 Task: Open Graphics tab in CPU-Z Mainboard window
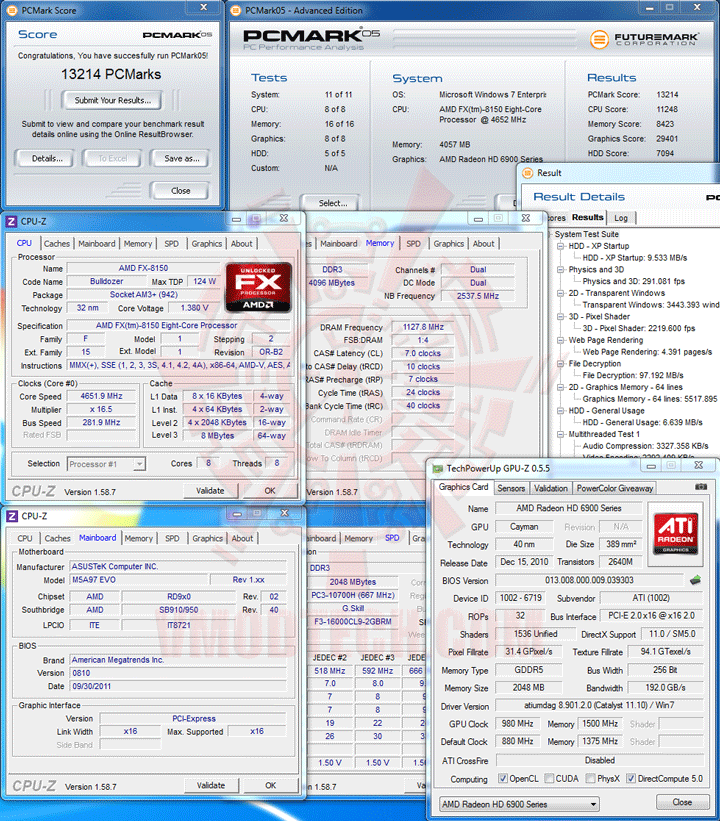tap(207, 538)
